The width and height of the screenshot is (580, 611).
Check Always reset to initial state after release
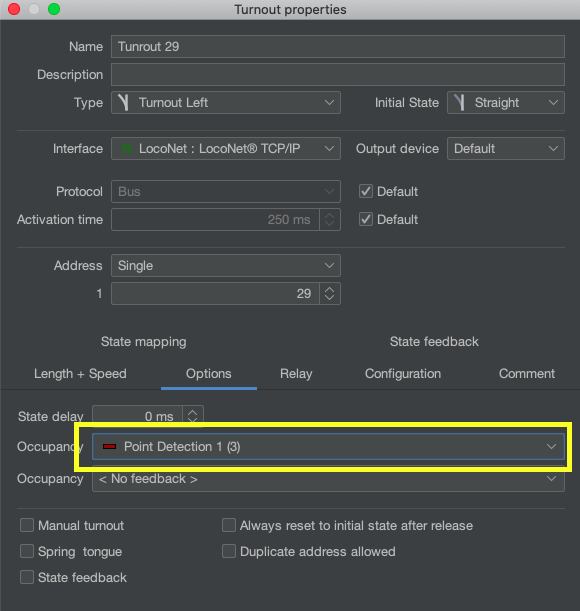pos(229,525)
